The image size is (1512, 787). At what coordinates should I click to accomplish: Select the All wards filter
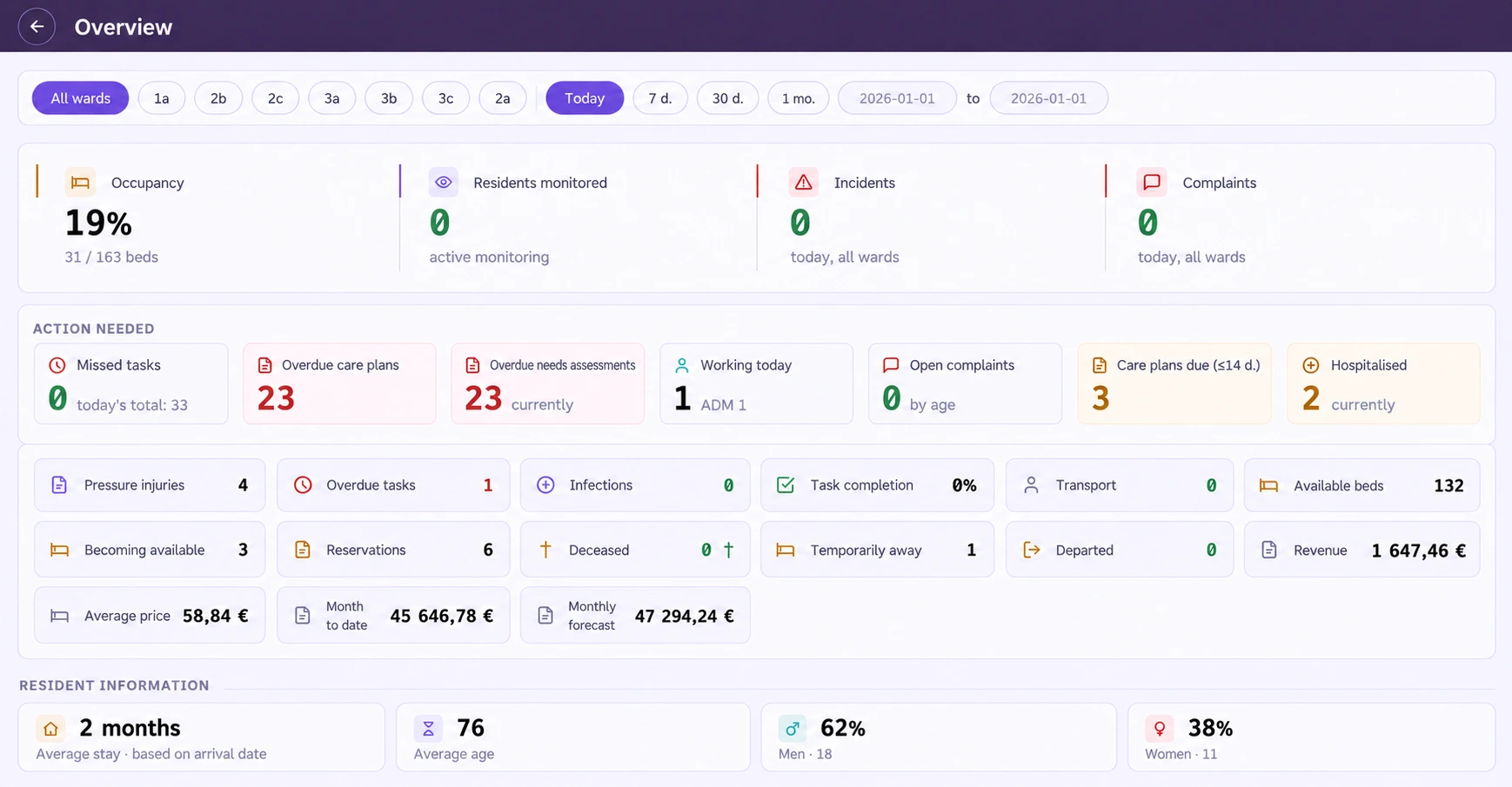(x=80, y=98)
